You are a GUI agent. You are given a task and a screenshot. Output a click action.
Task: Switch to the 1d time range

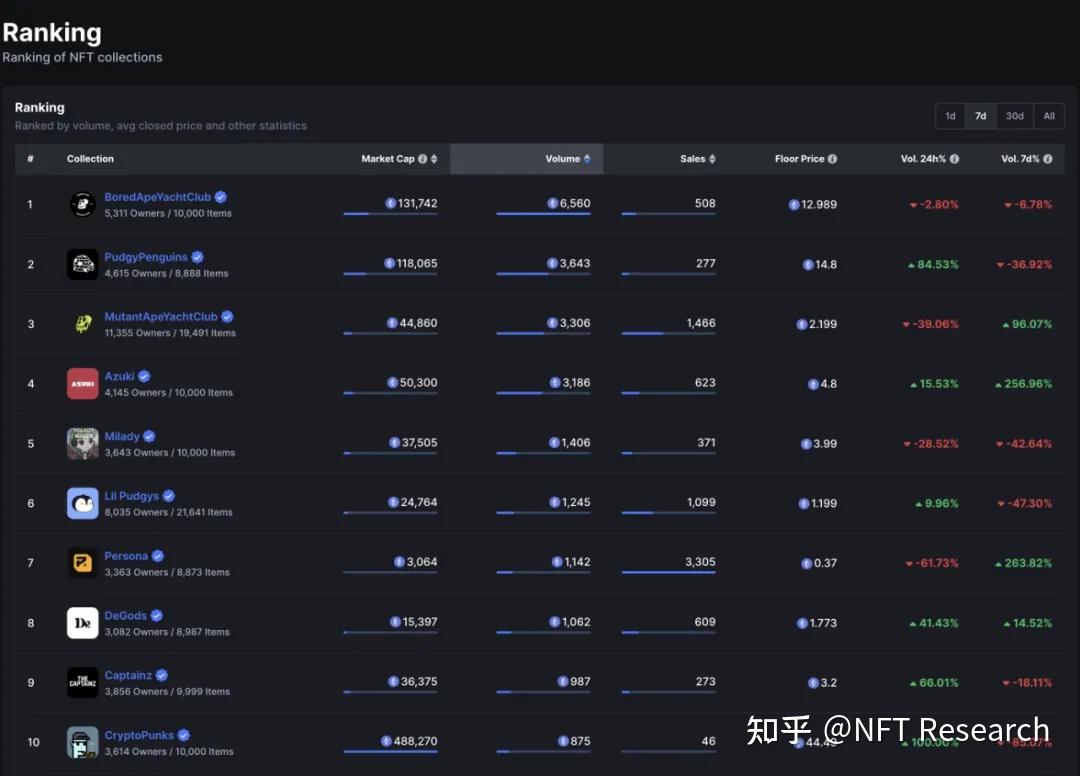[x=951, y=116]
